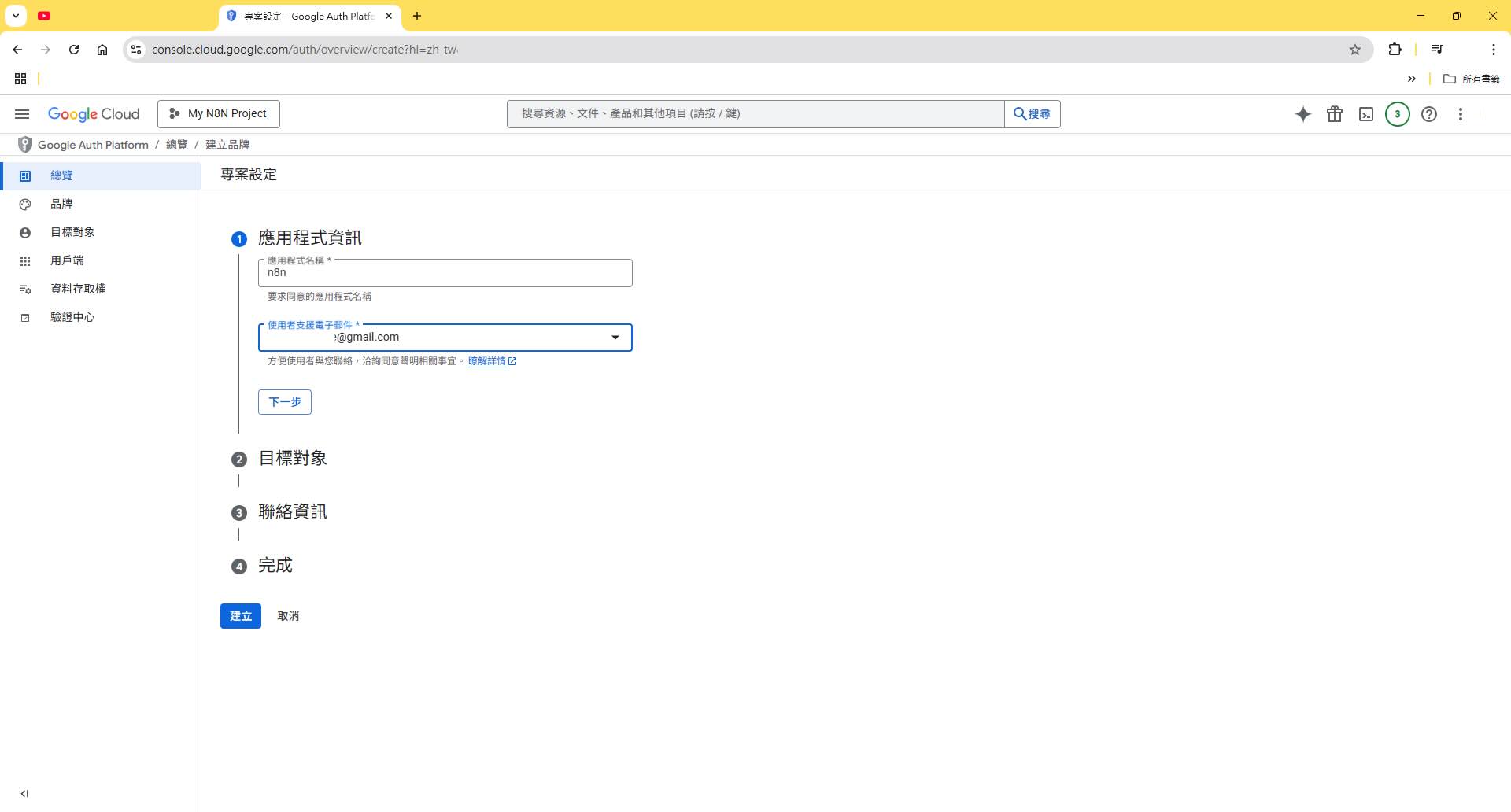Click the Google Auth Platform shield icon
1511x812 pixels.
click(x=24, y=144)
